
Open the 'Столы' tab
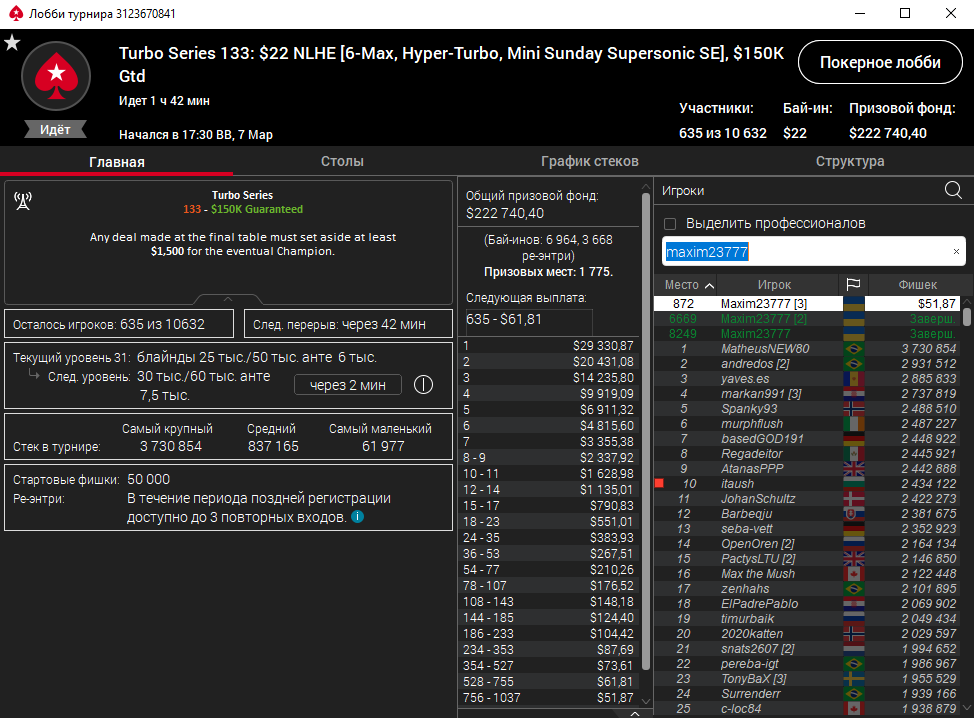pos(342,161)
